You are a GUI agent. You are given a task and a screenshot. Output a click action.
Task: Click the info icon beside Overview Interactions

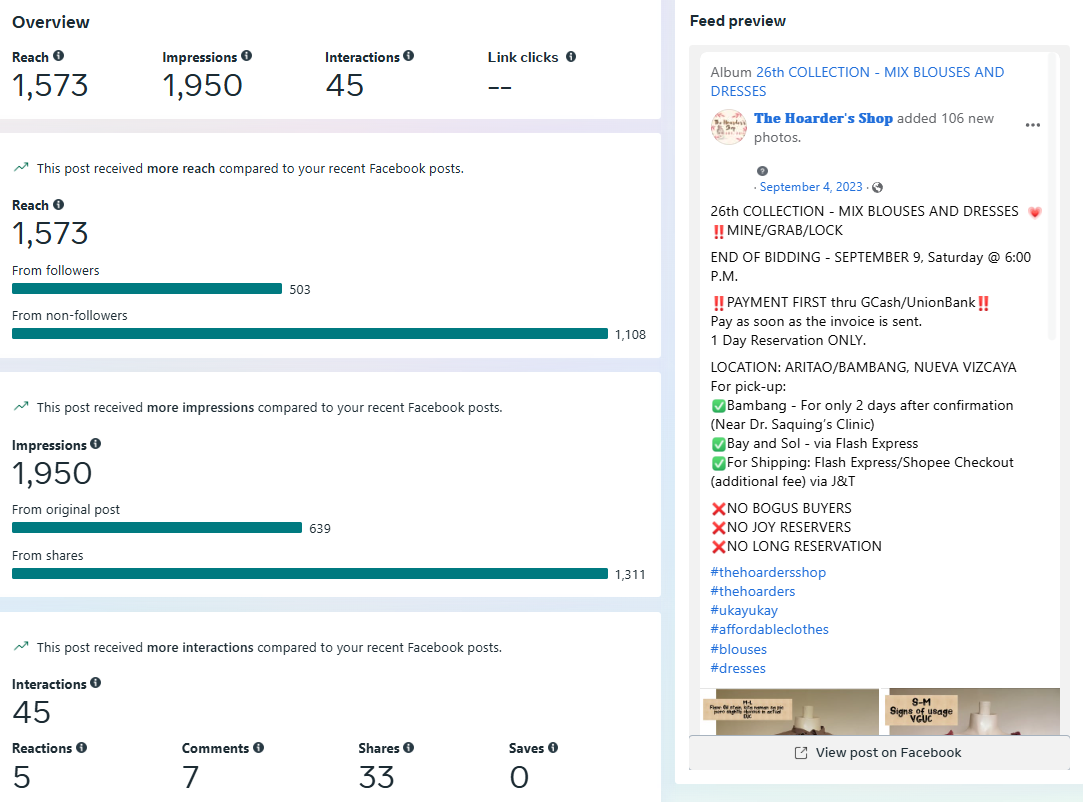click(x=409, y=57)
